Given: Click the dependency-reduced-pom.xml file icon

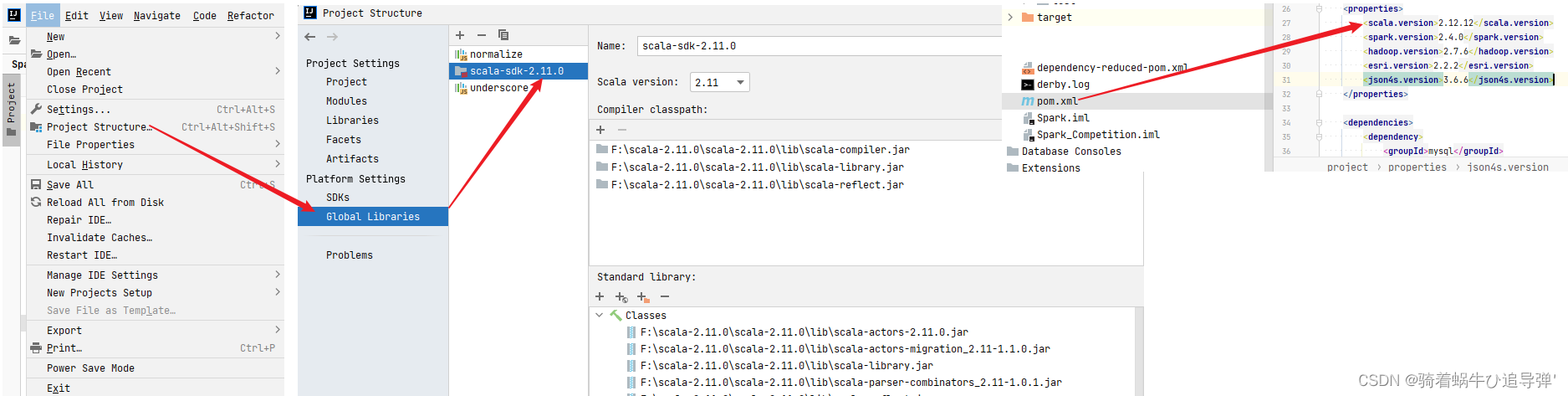Looking at the screenshot, I should point(1028,68).
